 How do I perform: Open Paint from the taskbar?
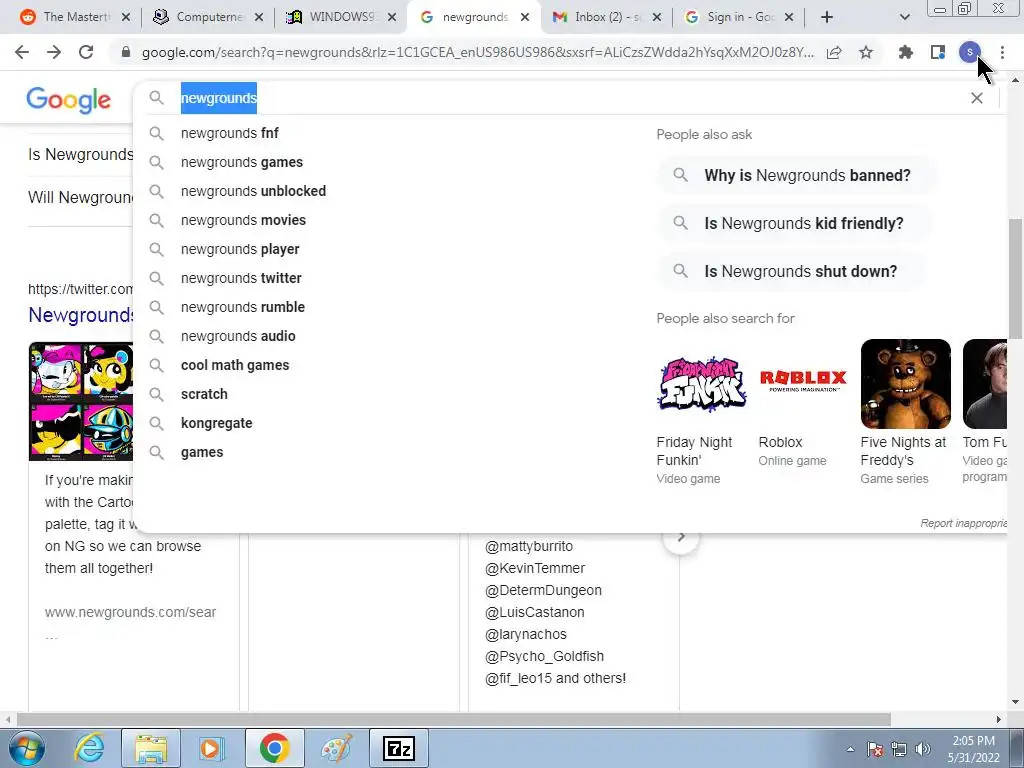point(336,748)
